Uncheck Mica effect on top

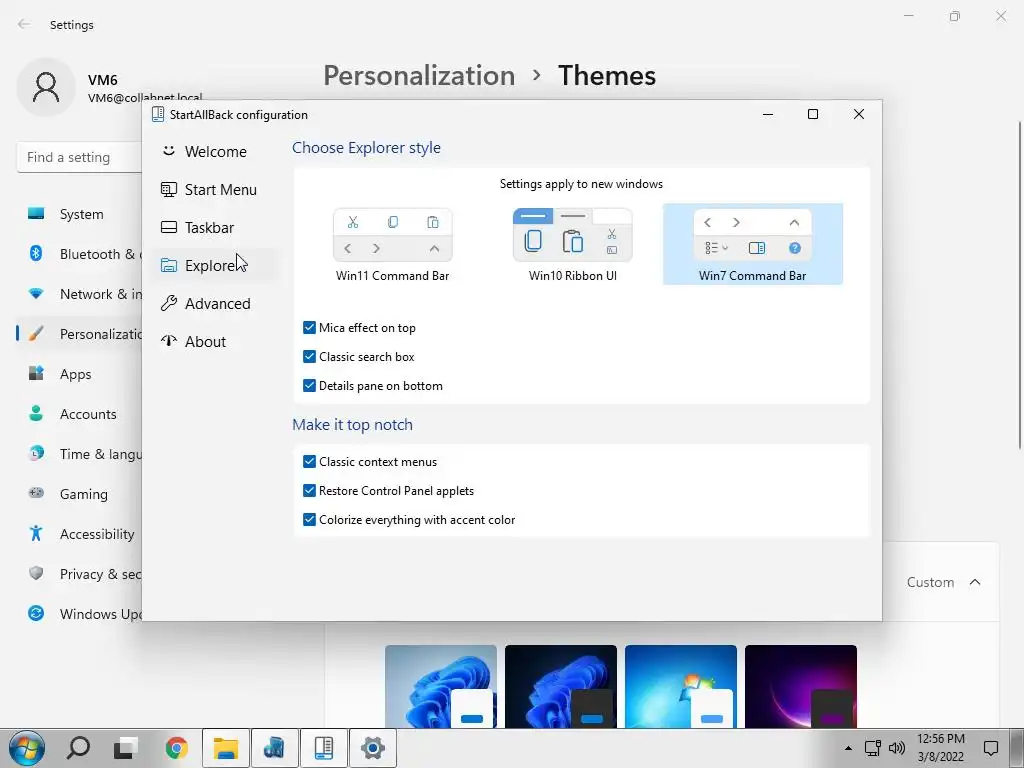pos(310,328)
